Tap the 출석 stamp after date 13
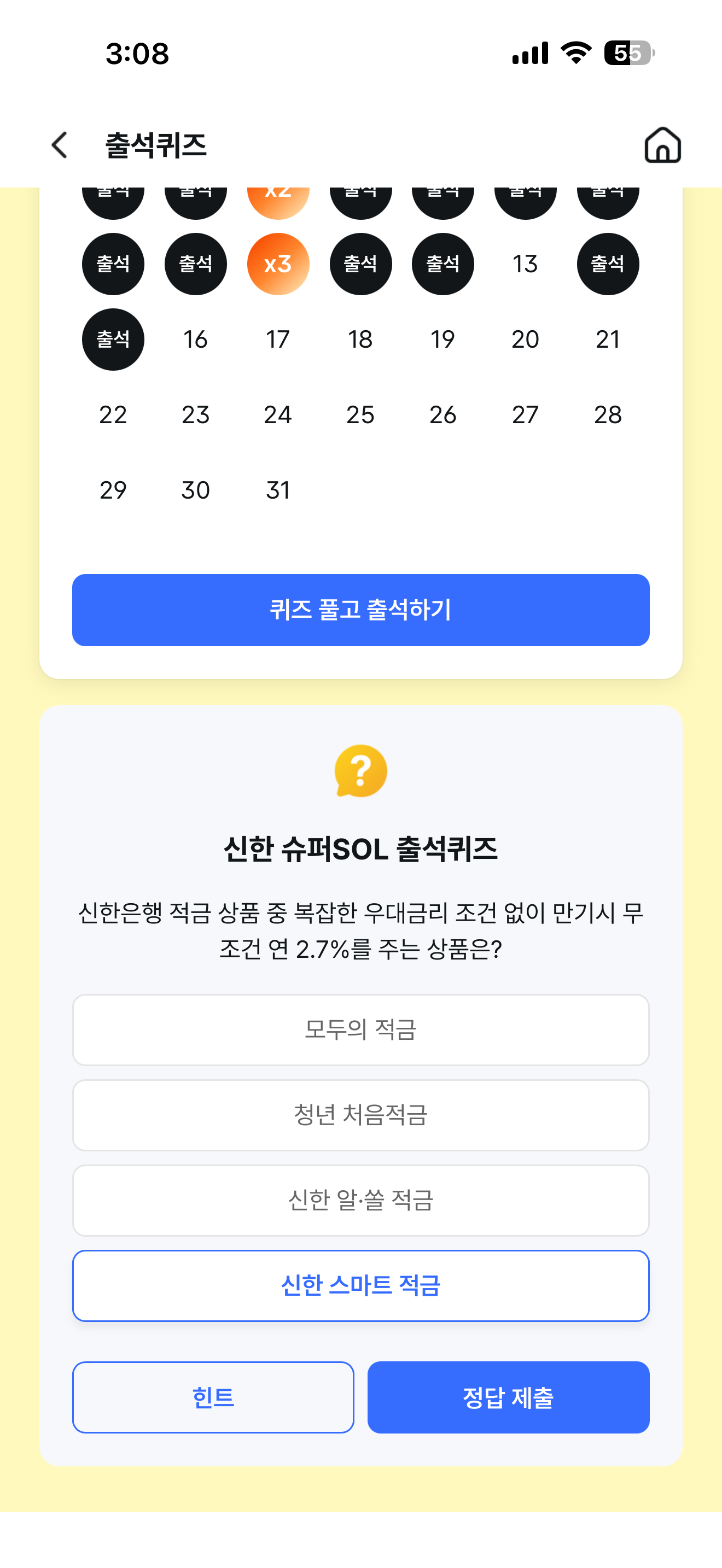The height and width of the screenshot is (1568, 722). [608, 264]
